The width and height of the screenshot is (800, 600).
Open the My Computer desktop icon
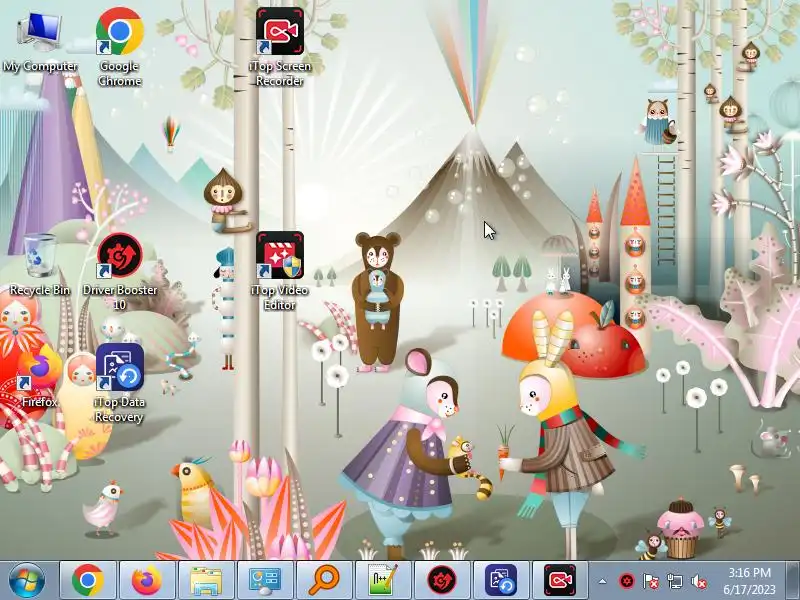tap(40, 42)
